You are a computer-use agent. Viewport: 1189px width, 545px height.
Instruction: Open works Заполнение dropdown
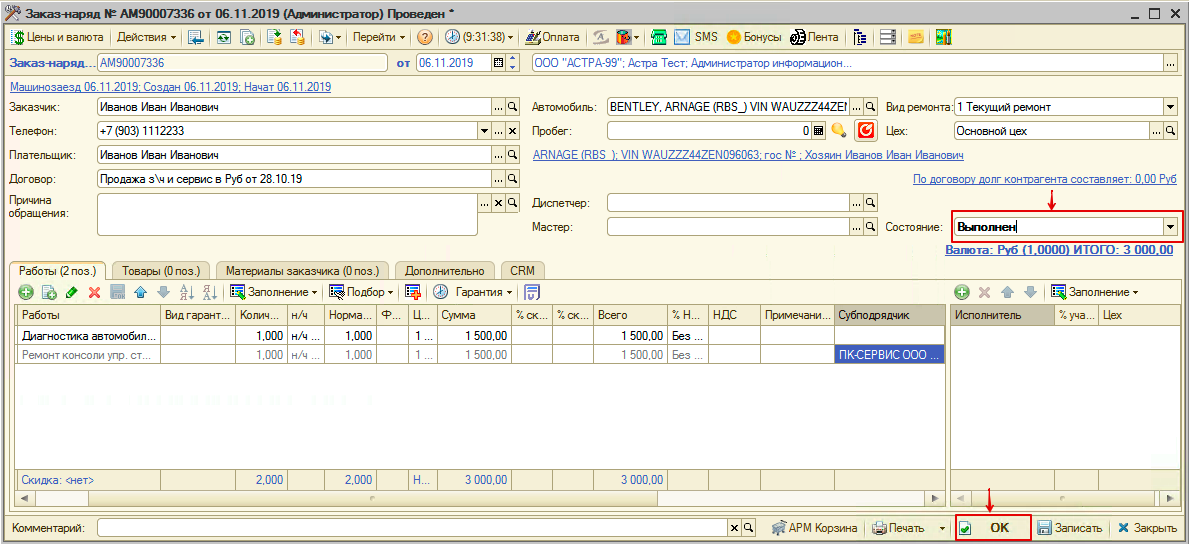click(274, 292)
